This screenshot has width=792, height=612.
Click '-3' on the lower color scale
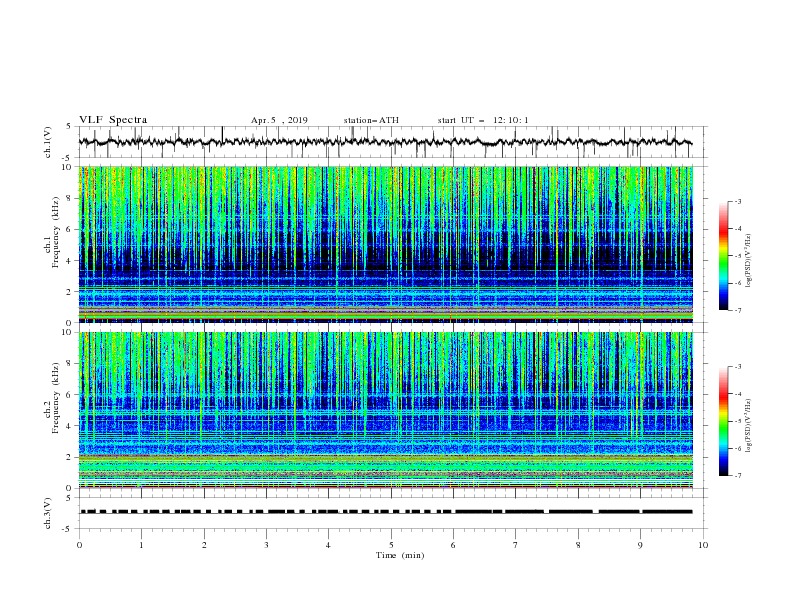[x=737, y=367]
